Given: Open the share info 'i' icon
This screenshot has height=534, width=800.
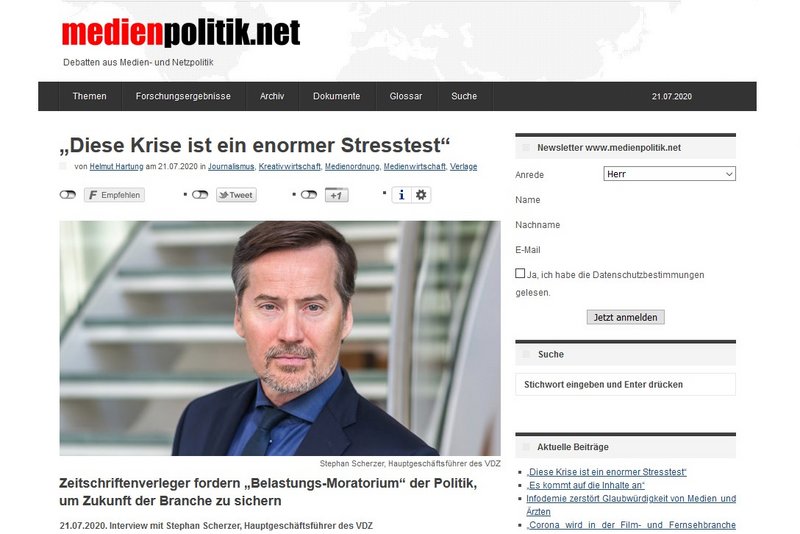Looking at the screenshot, I should click(402, 195).
